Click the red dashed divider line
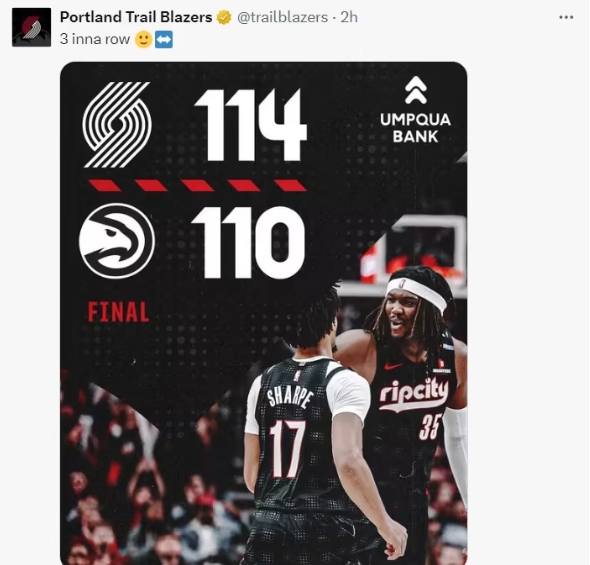590x565 pixels. 198,185
